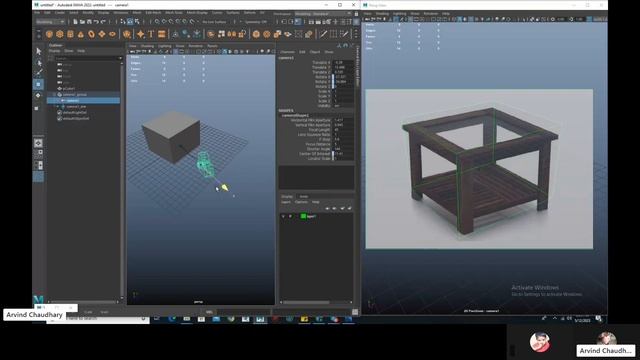The width and height of the screenshot is (640, 360).
Task: Click the Save Scene icon in status line
Action: pos(89,22)
